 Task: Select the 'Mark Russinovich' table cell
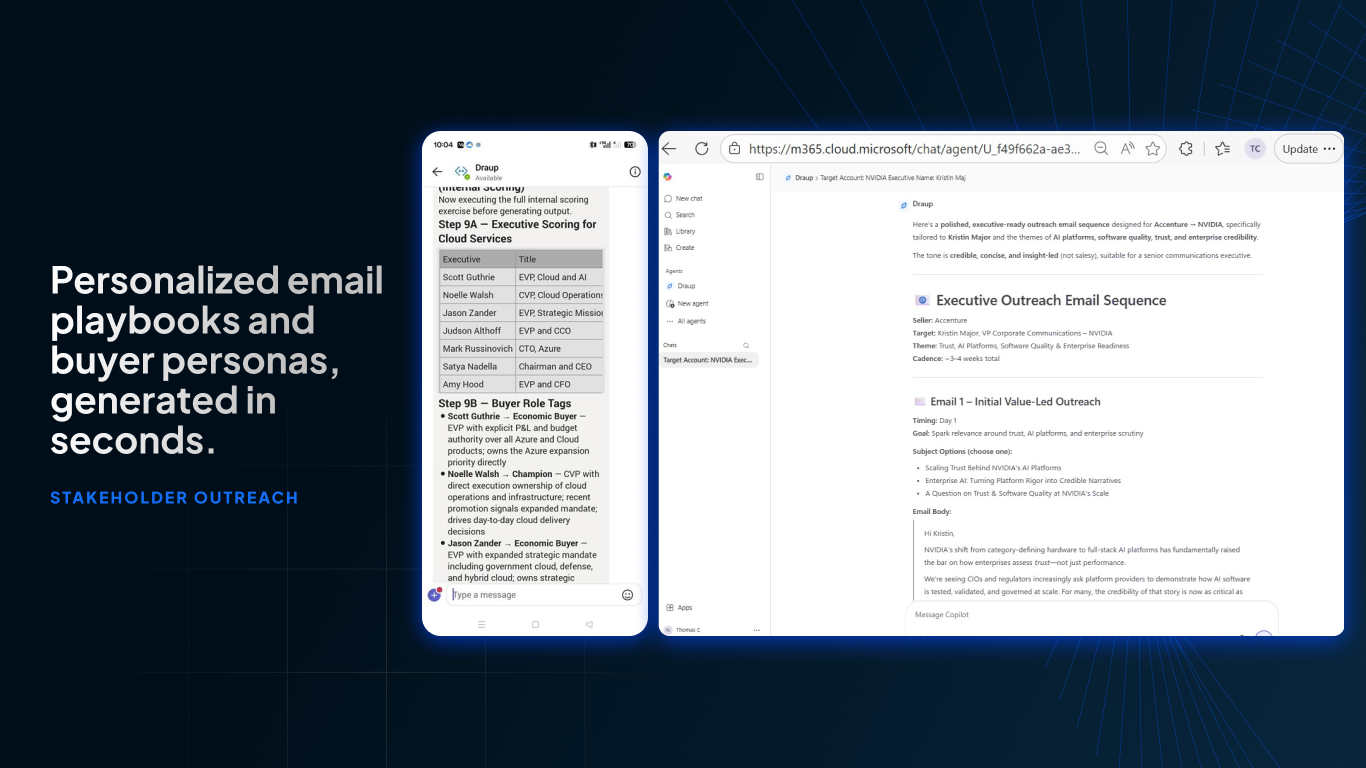[476, 349]
